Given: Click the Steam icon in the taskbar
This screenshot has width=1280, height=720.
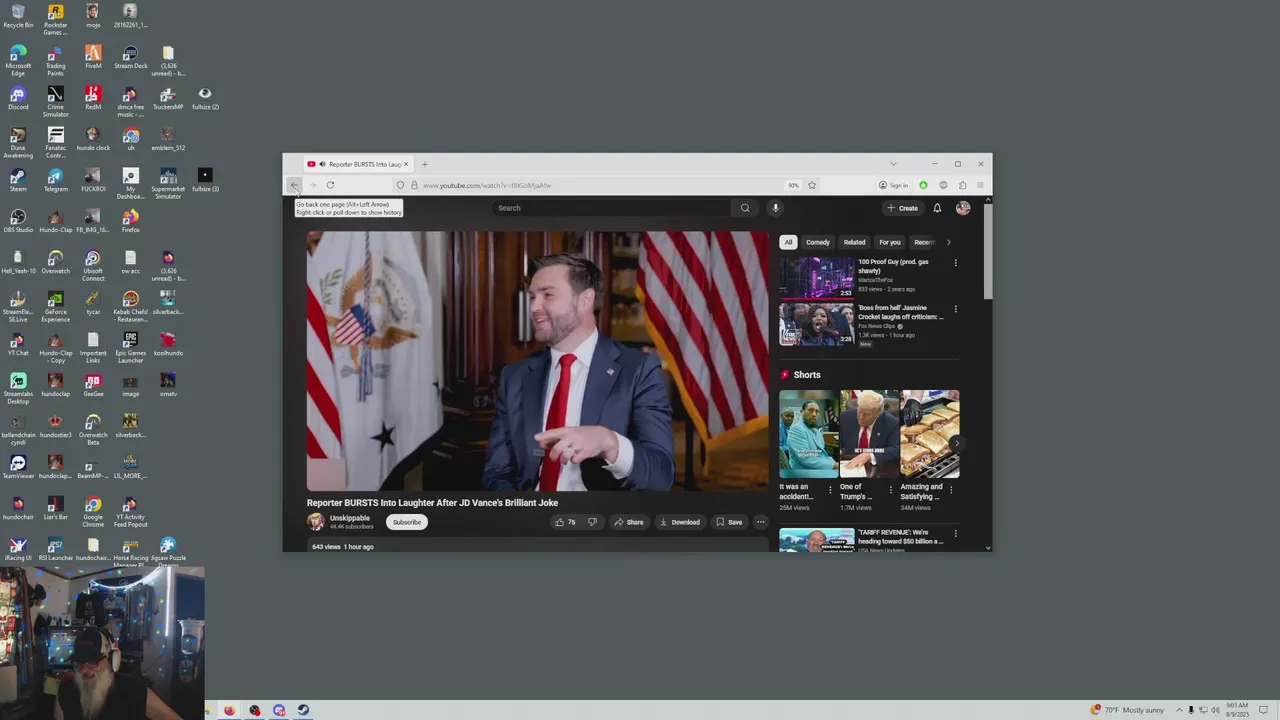Looking at the screenshot, I should (x=303, y=711).
